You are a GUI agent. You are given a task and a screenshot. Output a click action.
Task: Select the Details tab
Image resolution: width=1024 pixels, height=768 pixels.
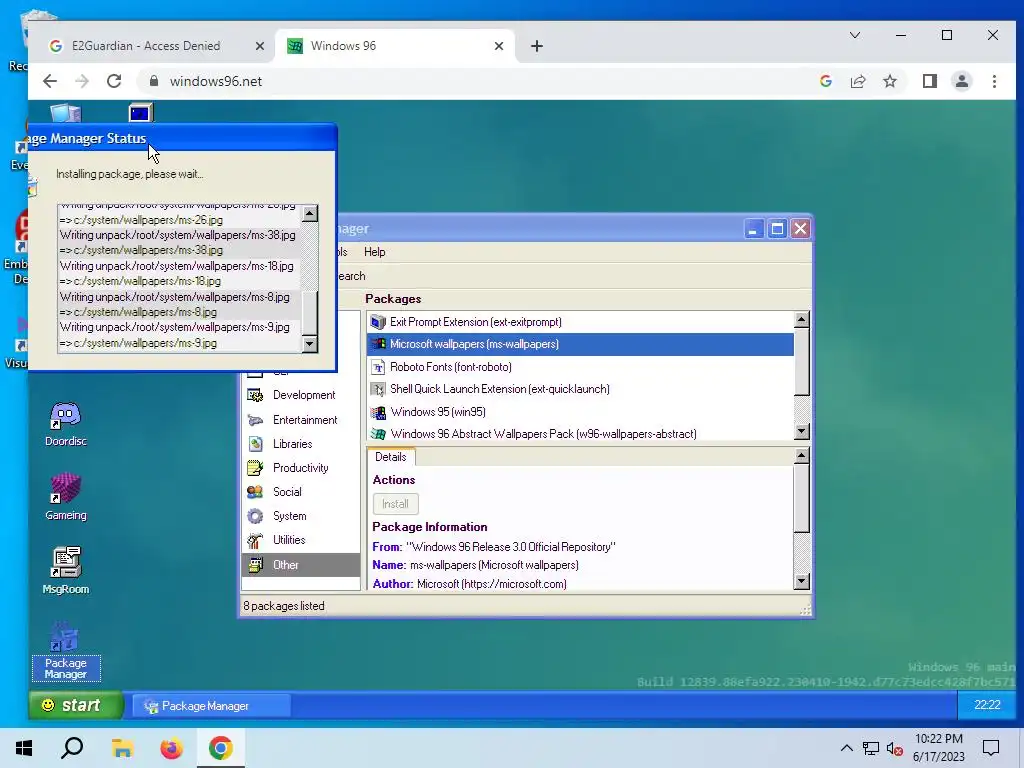point(391,457)
